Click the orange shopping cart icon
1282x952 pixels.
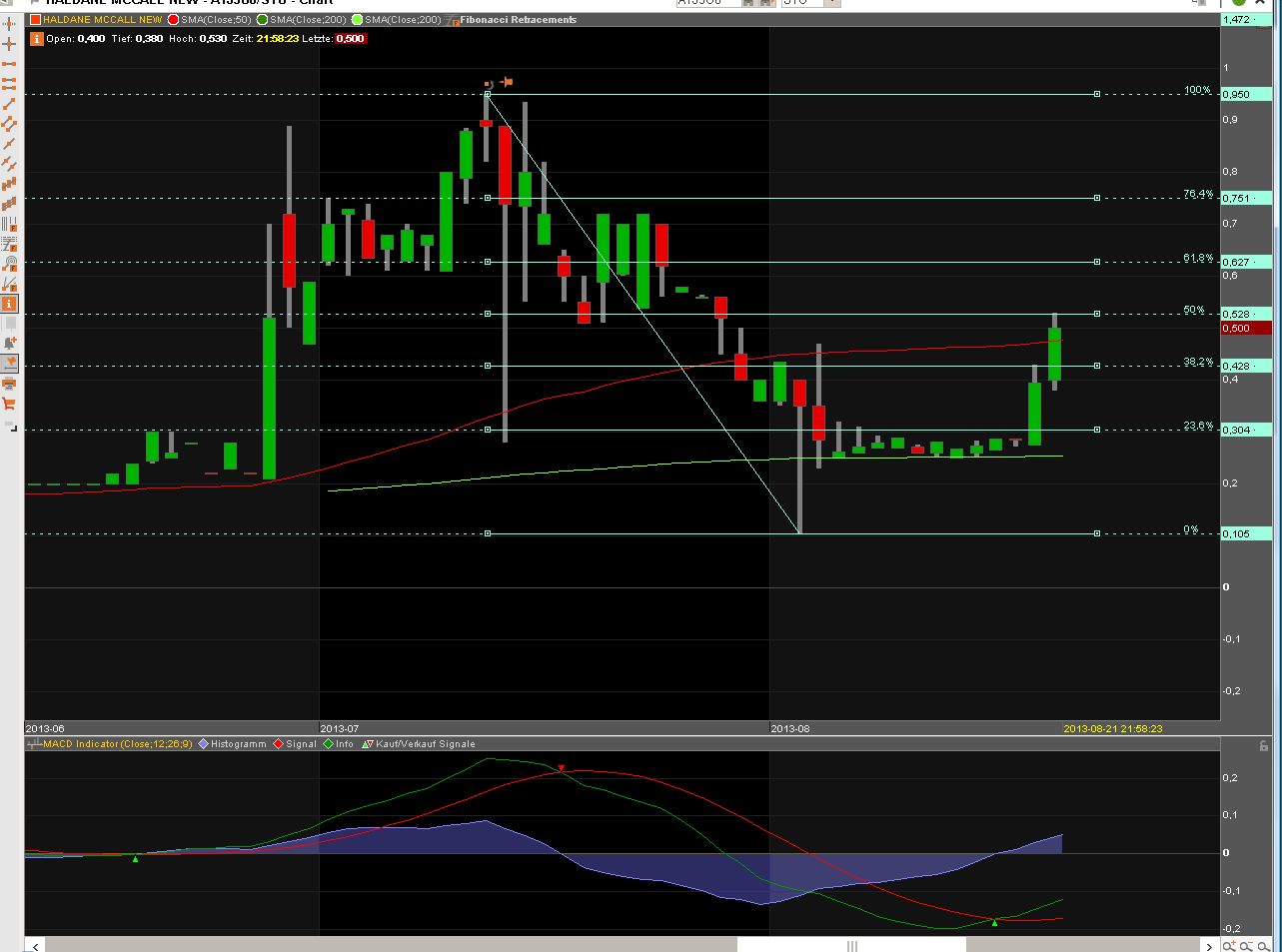pos(9,404)
